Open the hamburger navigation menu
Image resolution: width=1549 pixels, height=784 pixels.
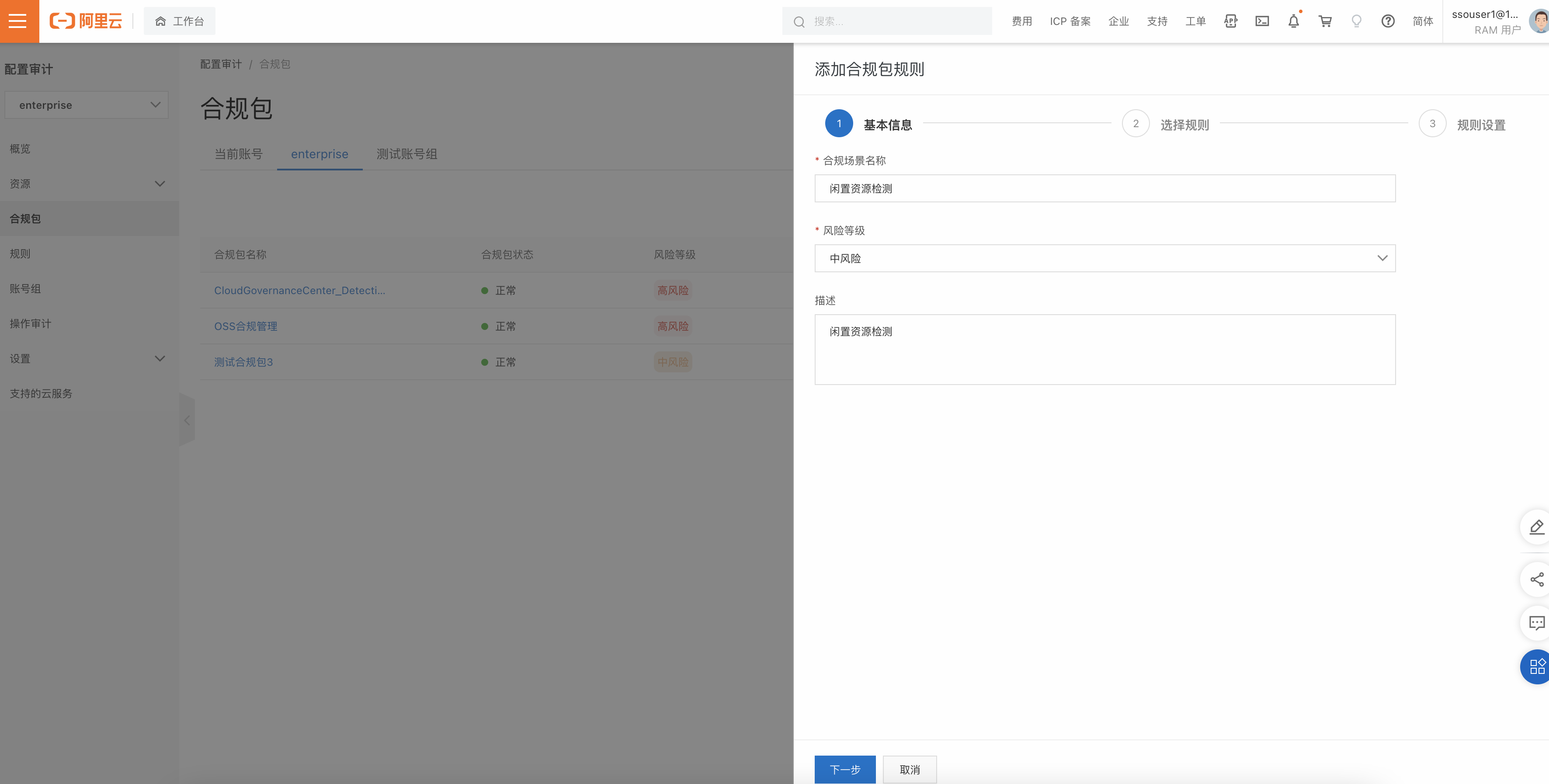(x=18, y=21)
